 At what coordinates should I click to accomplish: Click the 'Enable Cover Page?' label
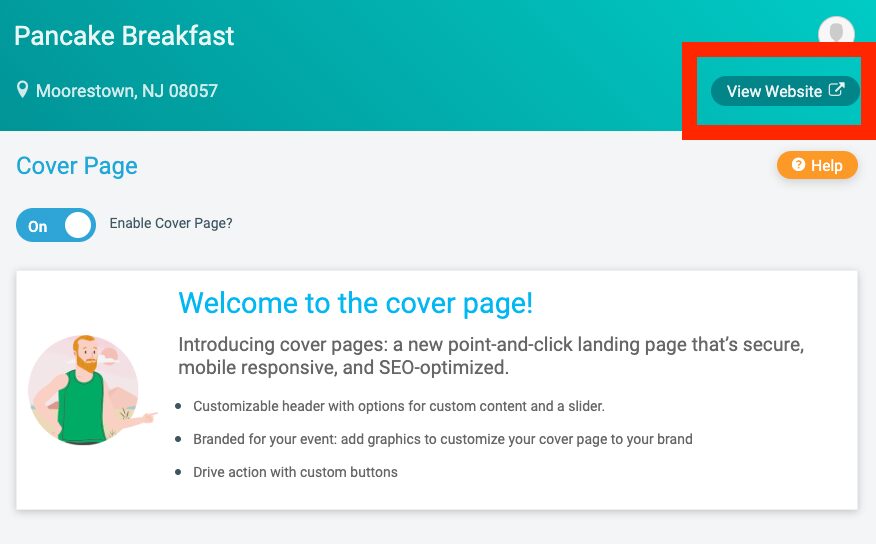pos(171,223)
